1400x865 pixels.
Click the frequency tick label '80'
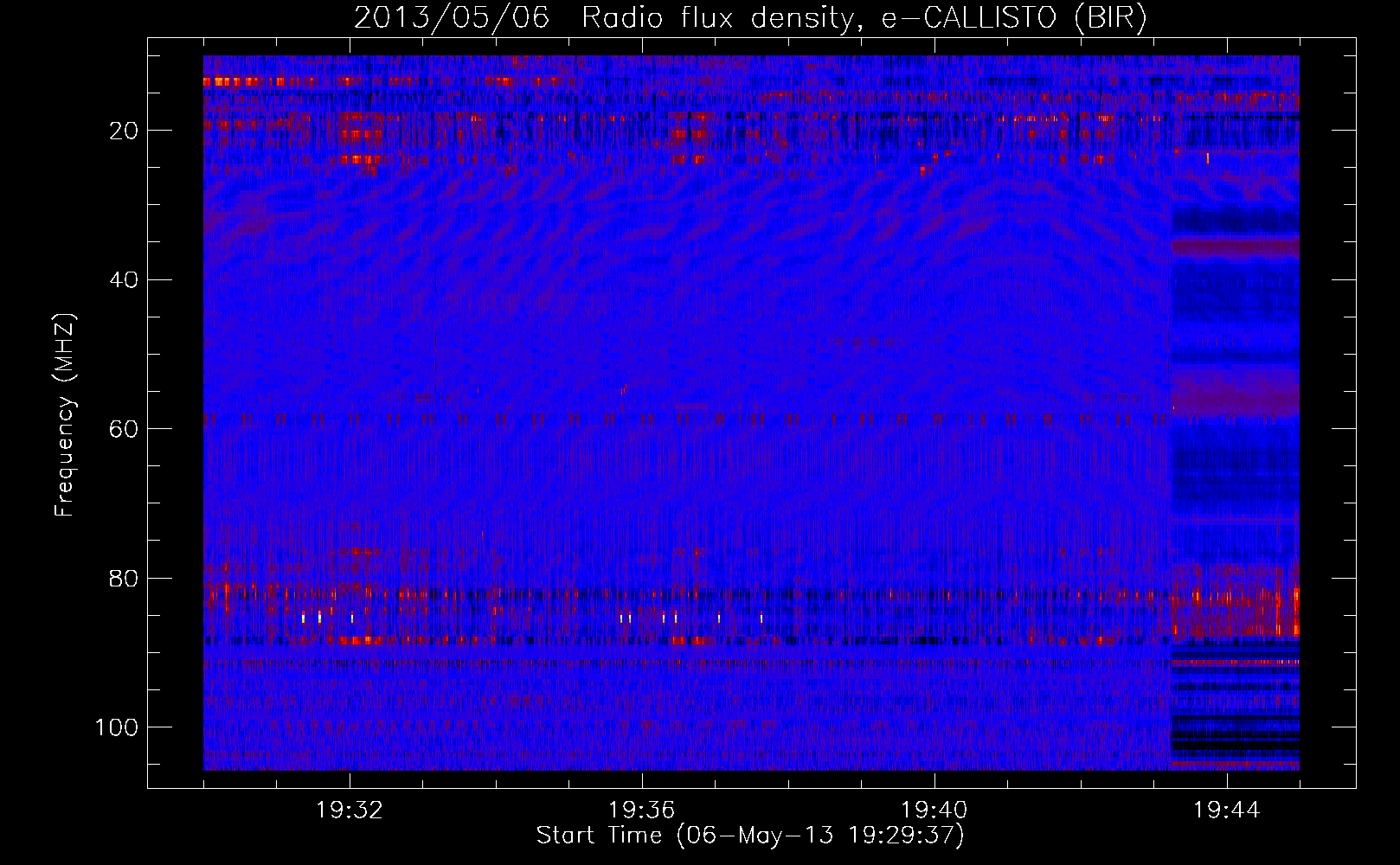pos(124,578)
